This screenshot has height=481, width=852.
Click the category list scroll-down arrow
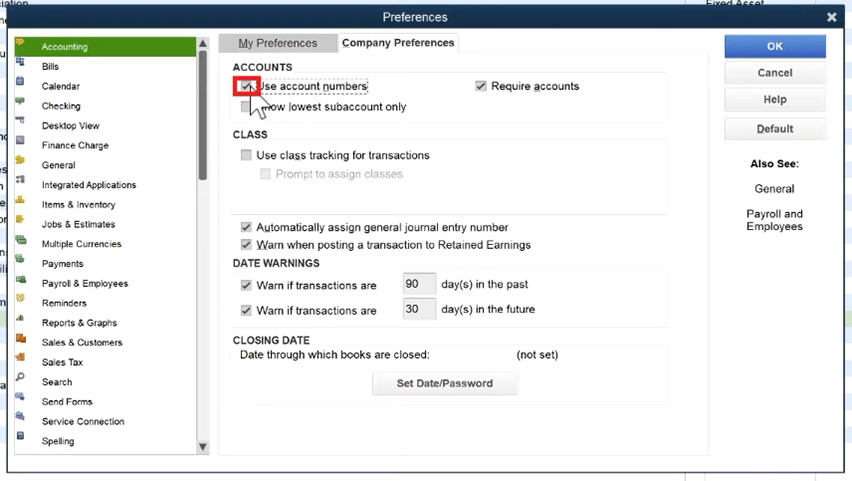(x=203, y=447)
